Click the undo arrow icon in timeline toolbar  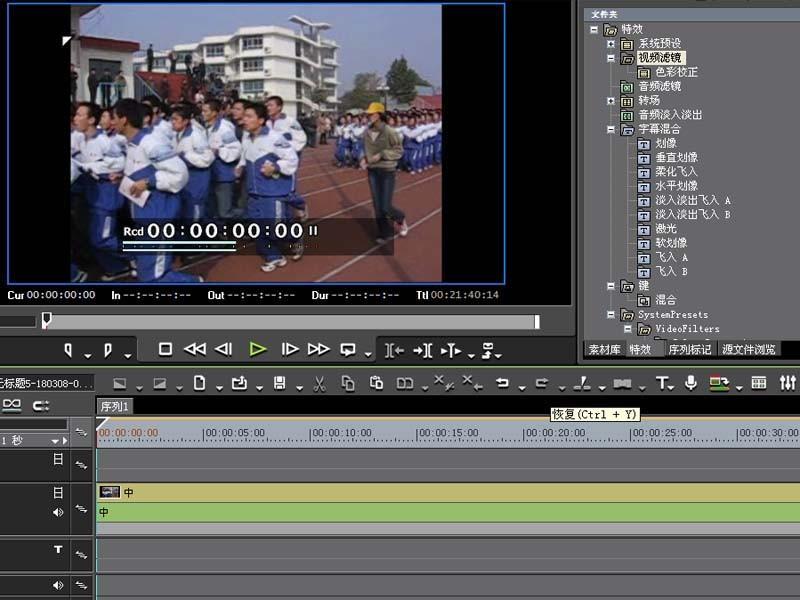pos(503,383)
